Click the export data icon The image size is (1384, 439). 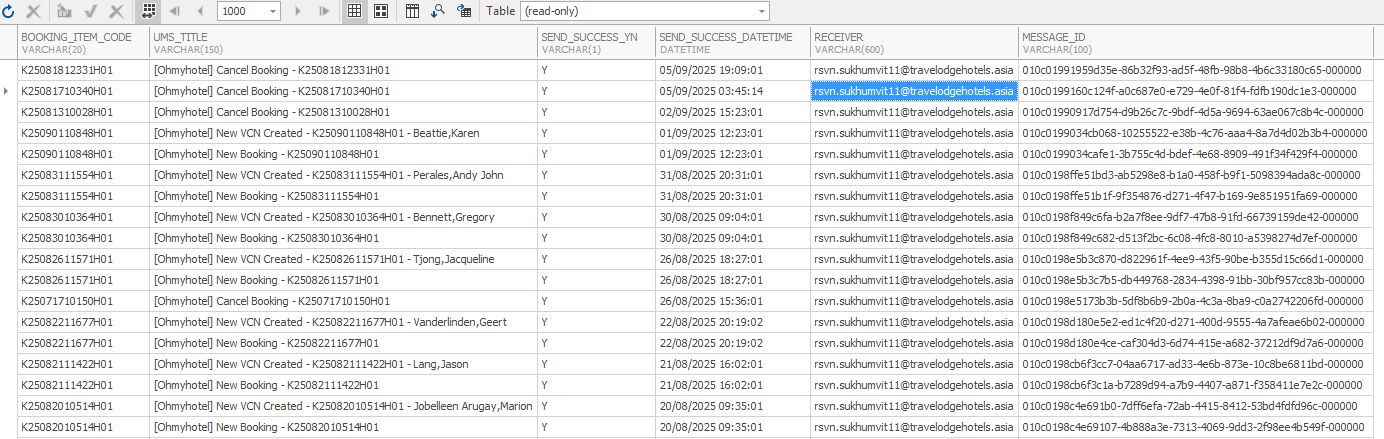tap(464, 11)
